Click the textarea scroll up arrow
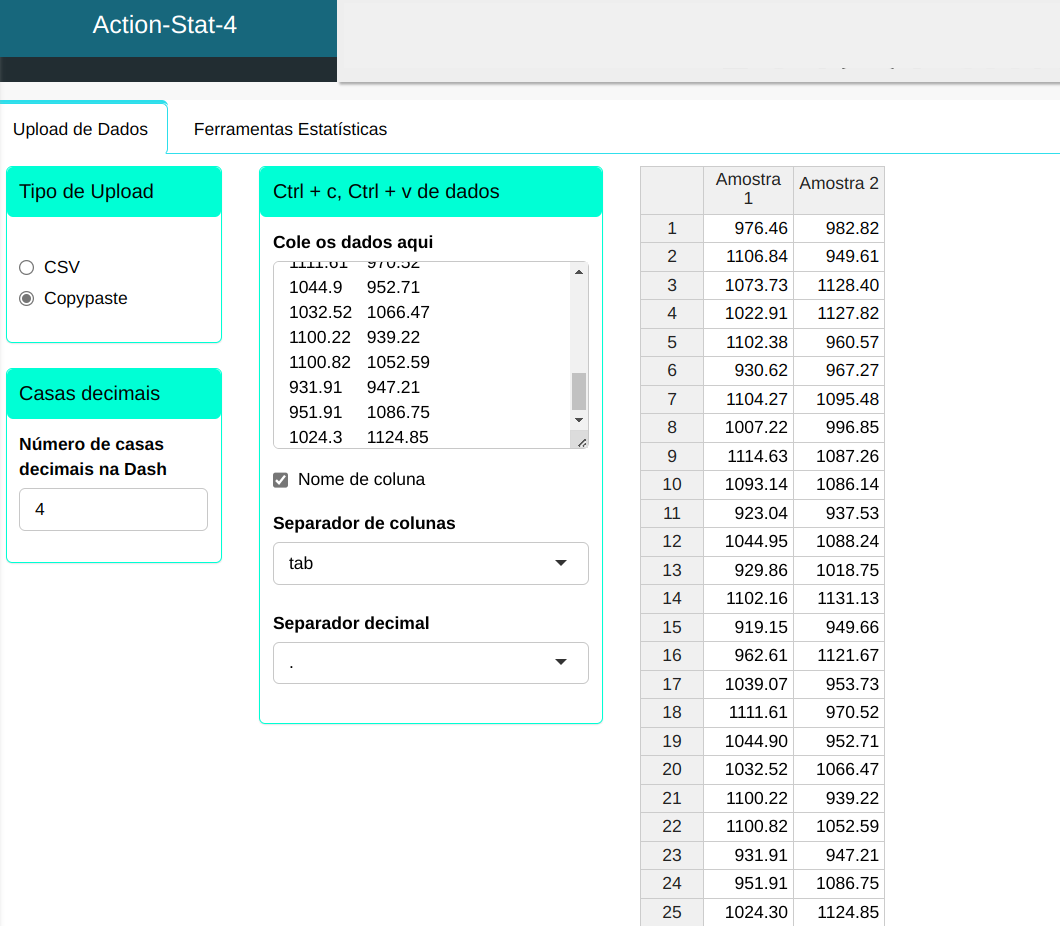Screen dimensions: 1060x926 pos(579,271)
